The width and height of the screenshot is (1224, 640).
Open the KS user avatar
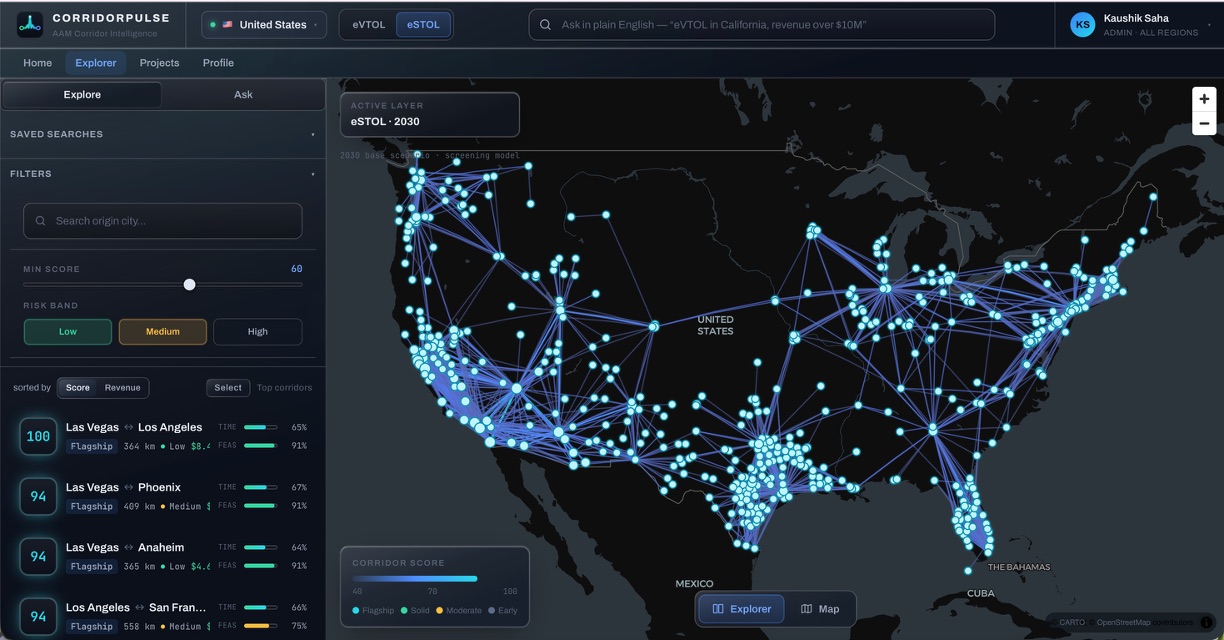[1082, 25]
